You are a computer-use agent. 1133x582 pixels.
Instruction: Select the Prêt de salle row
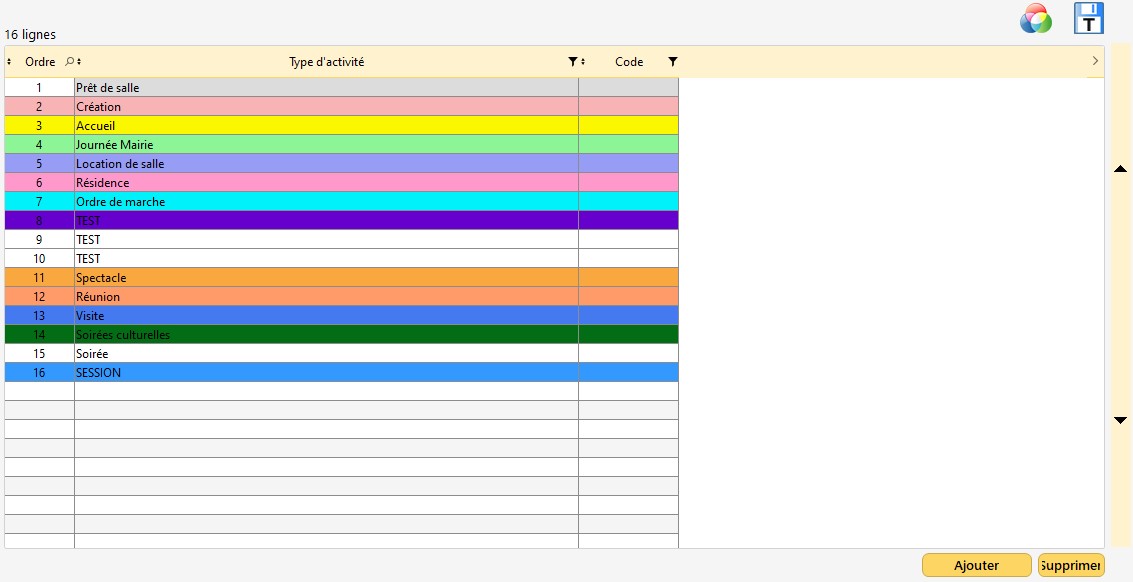click(x=326, y=88)
